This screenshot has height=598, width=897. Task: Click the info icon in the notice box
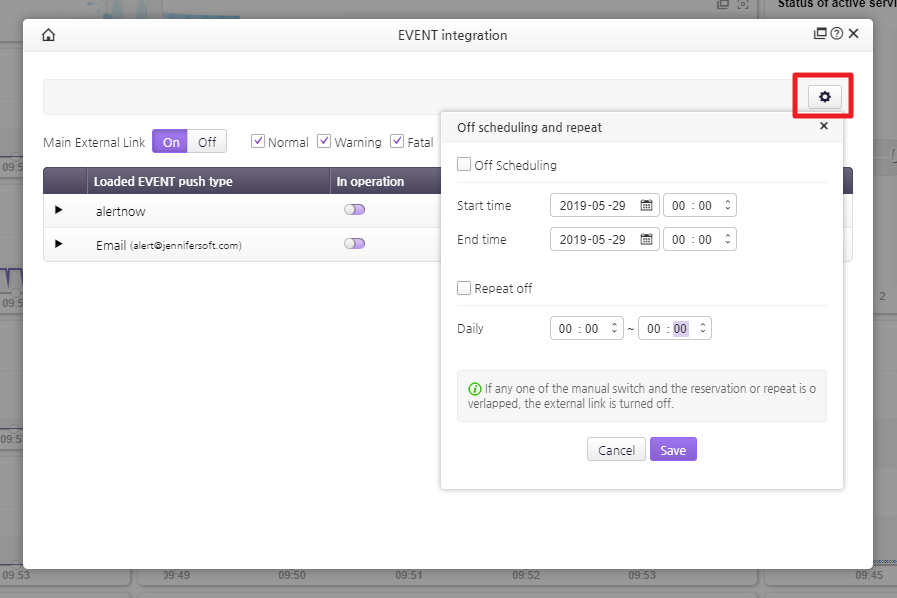tap(475, 388)
